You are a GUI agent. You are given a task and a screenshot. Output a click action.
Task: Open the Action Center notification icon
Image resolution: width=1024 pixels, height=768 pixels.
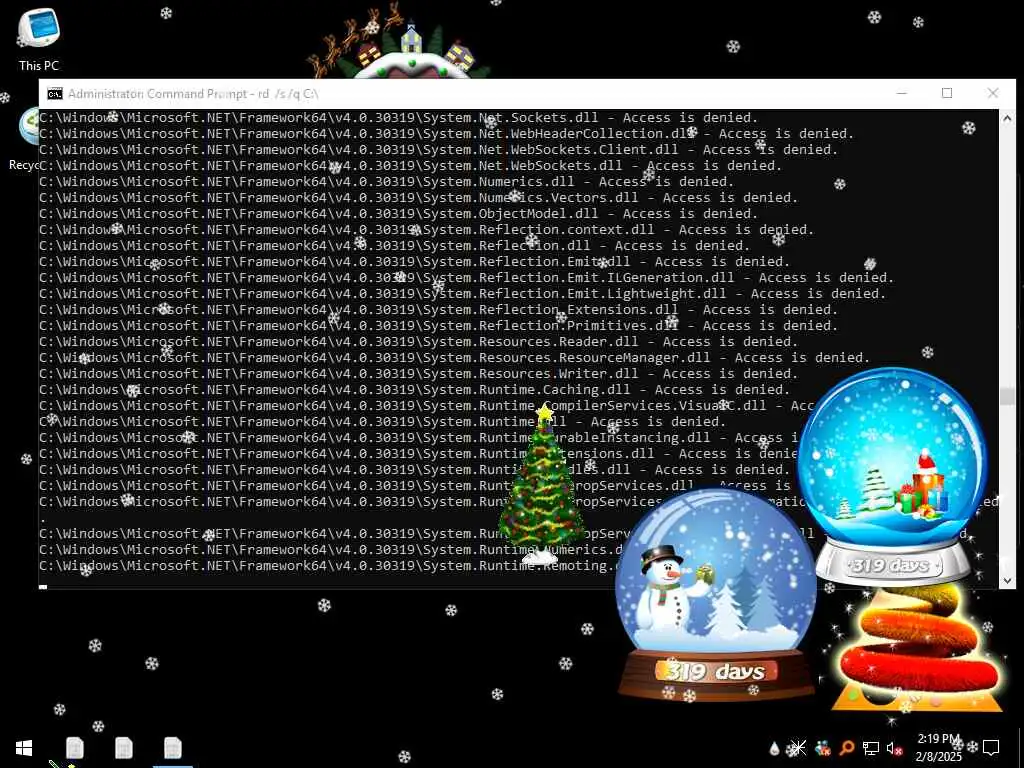click(x=991, y=748)
